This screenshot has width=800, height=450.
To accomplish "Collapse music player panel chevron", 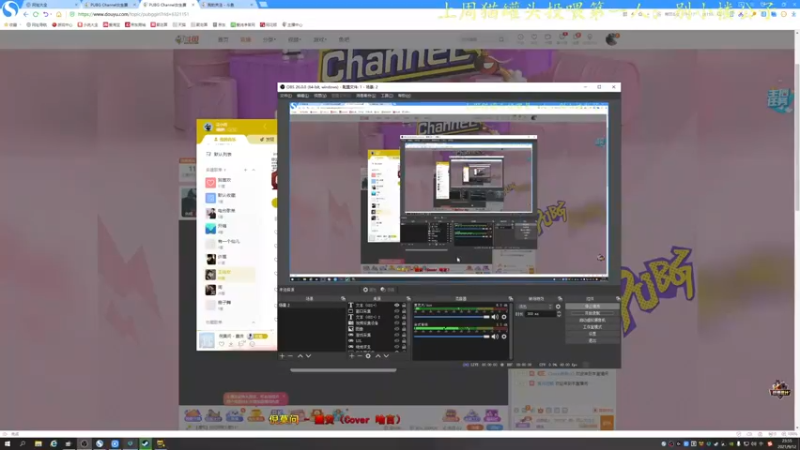I will [x=265, y=126].
